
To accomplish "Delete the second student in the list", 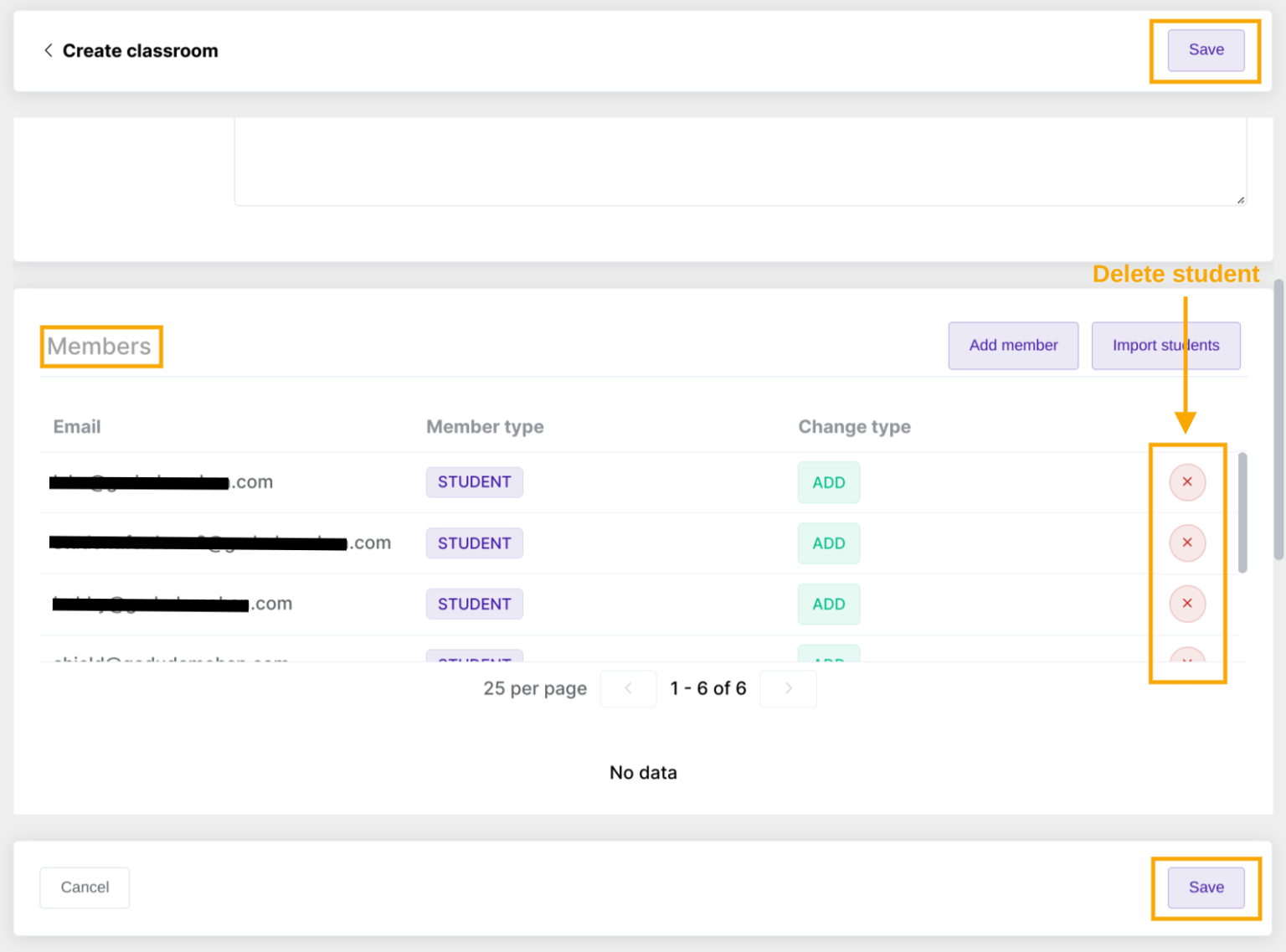I will tap(1186, 543).
